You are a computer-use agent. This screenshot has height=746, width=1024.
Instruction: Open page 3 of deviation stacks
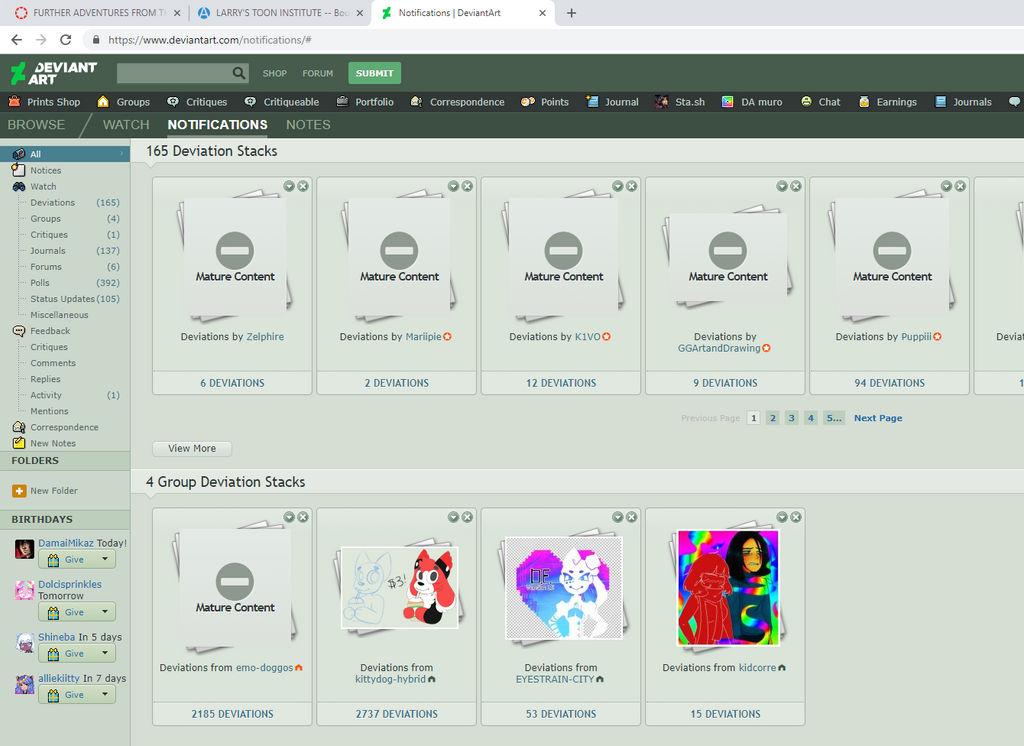(792, 418)
